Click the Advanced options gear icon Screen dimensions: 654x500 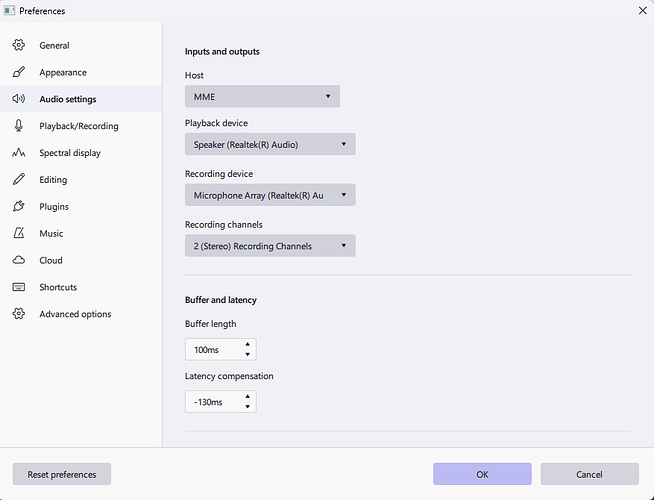point(18,314)
